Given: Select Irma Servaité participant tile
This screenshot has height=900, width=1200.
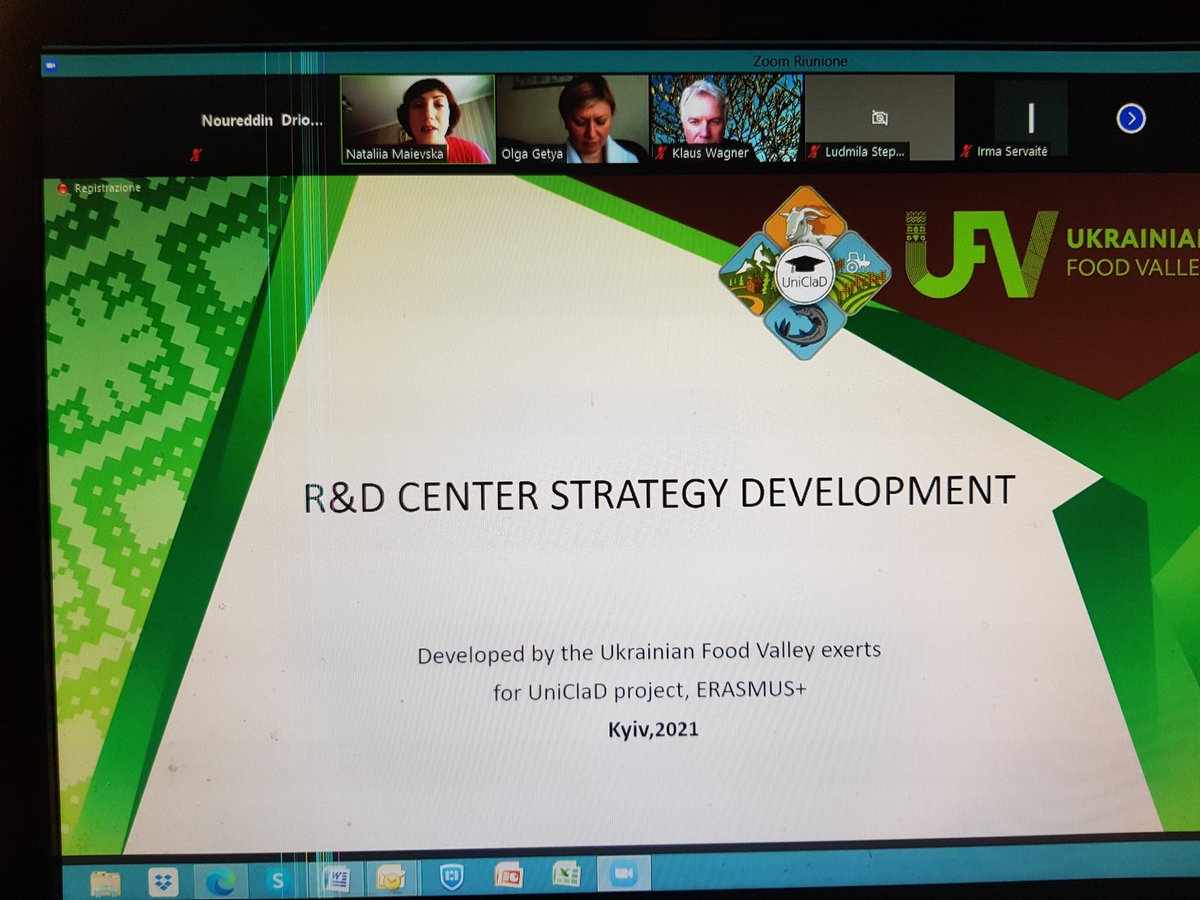Looking at the screenshot, I should (x=1031, y=119).
